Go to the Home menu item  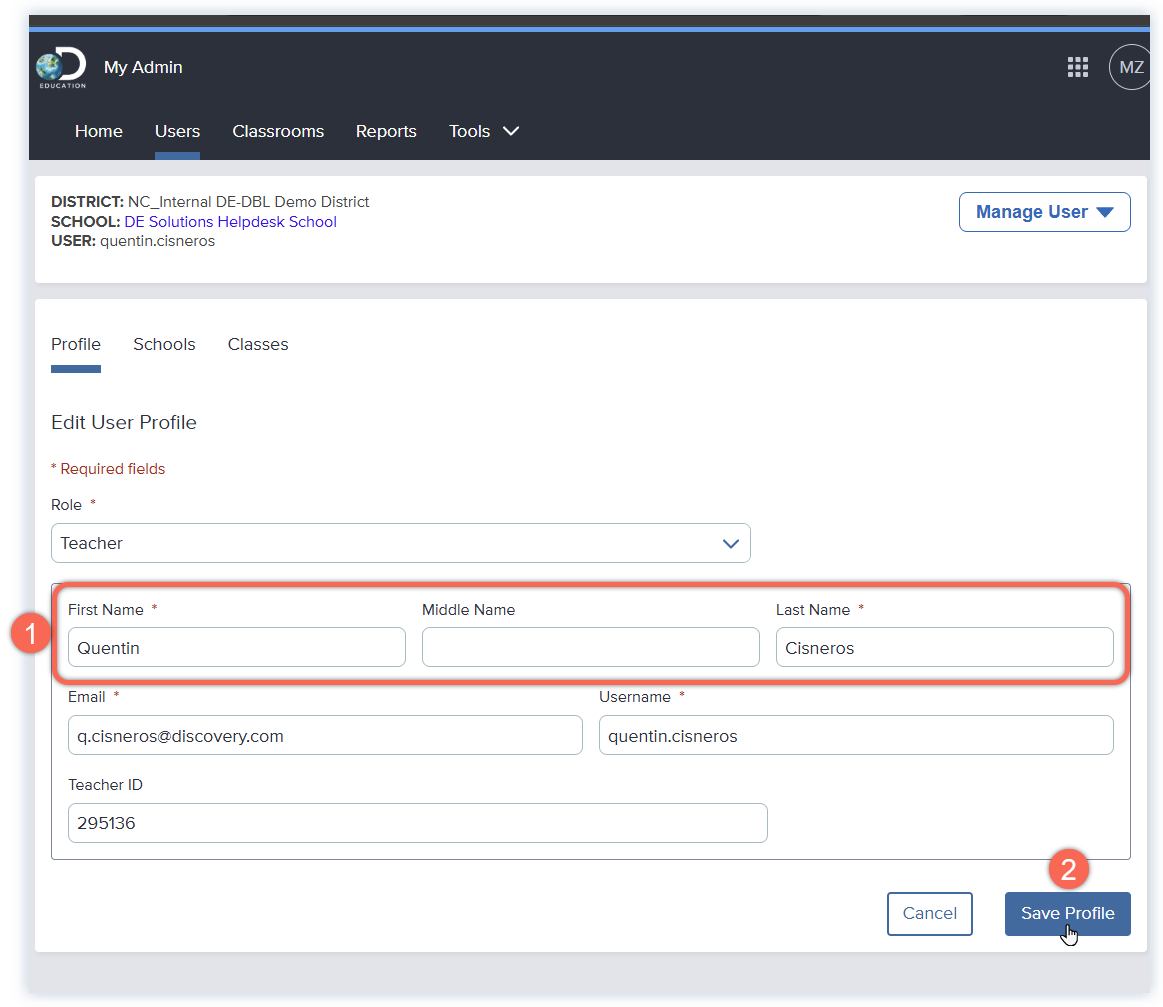tap(99, 131)
